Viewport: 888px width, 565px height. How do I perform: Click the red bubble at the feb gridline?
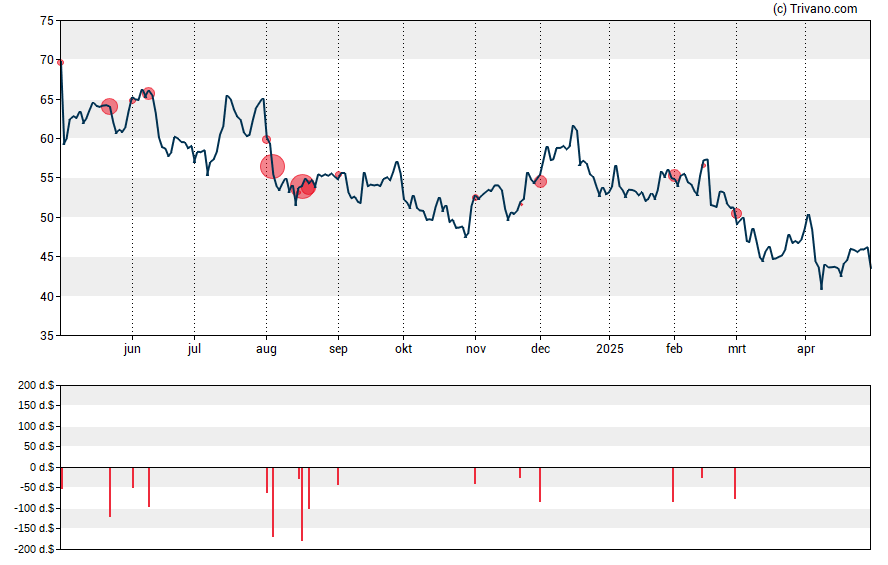click(x=674, y=176)
